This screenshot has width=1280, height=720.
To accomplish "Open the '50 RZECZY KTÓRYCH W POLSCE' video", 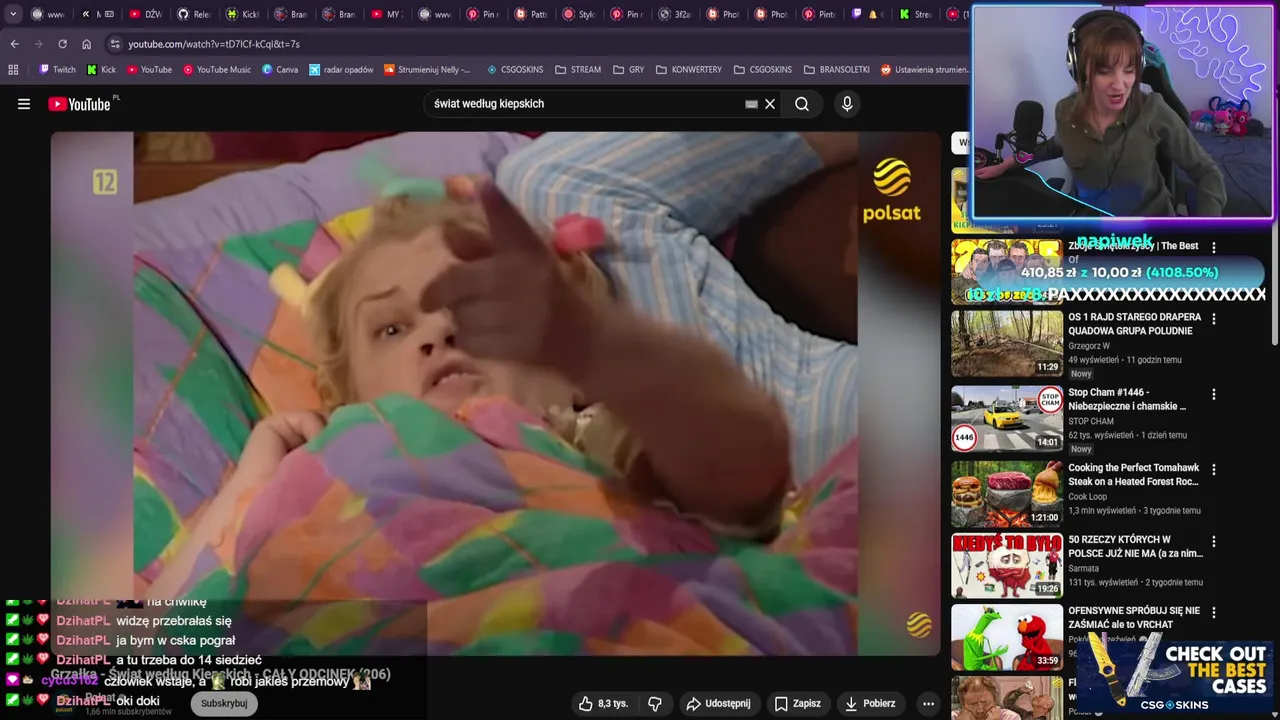I will pos(1135,546).
